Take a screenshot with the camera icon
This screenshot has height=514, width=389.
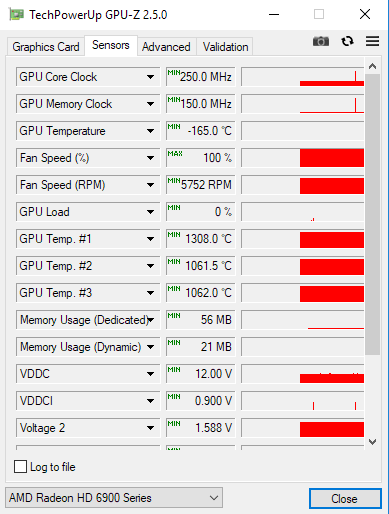tap(321, 41)
